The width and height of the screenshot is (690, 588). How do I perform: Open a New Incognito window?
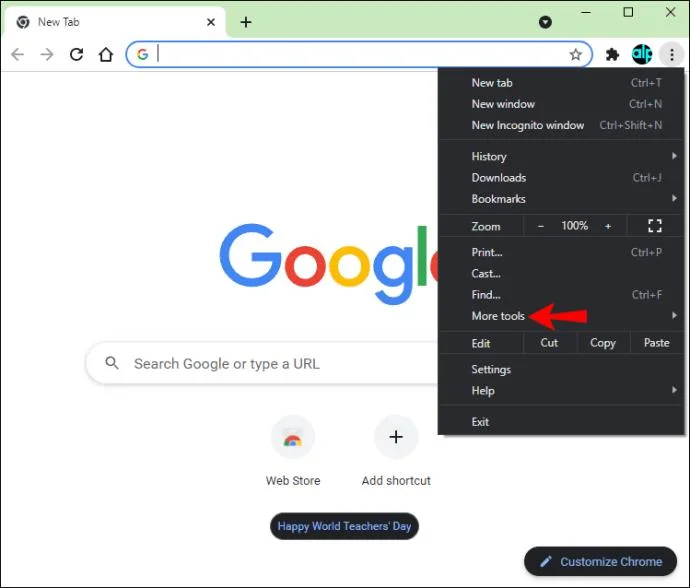(562, 125)
